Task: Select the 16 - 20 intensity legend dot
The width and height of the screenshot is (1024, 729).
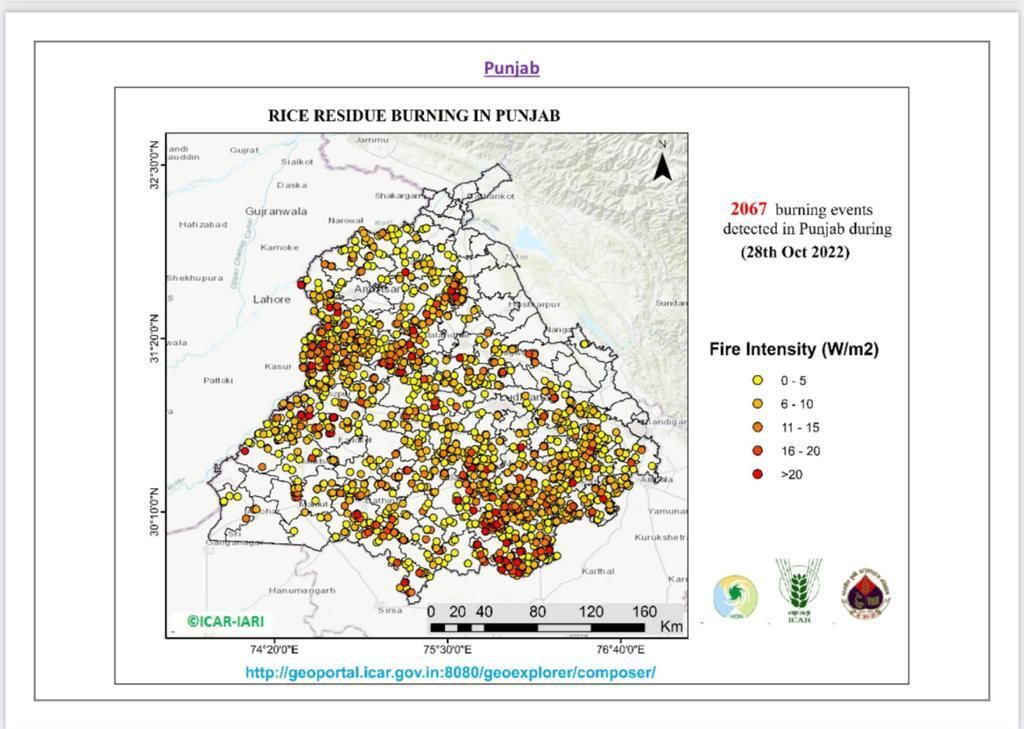Action: pos(757,451)
